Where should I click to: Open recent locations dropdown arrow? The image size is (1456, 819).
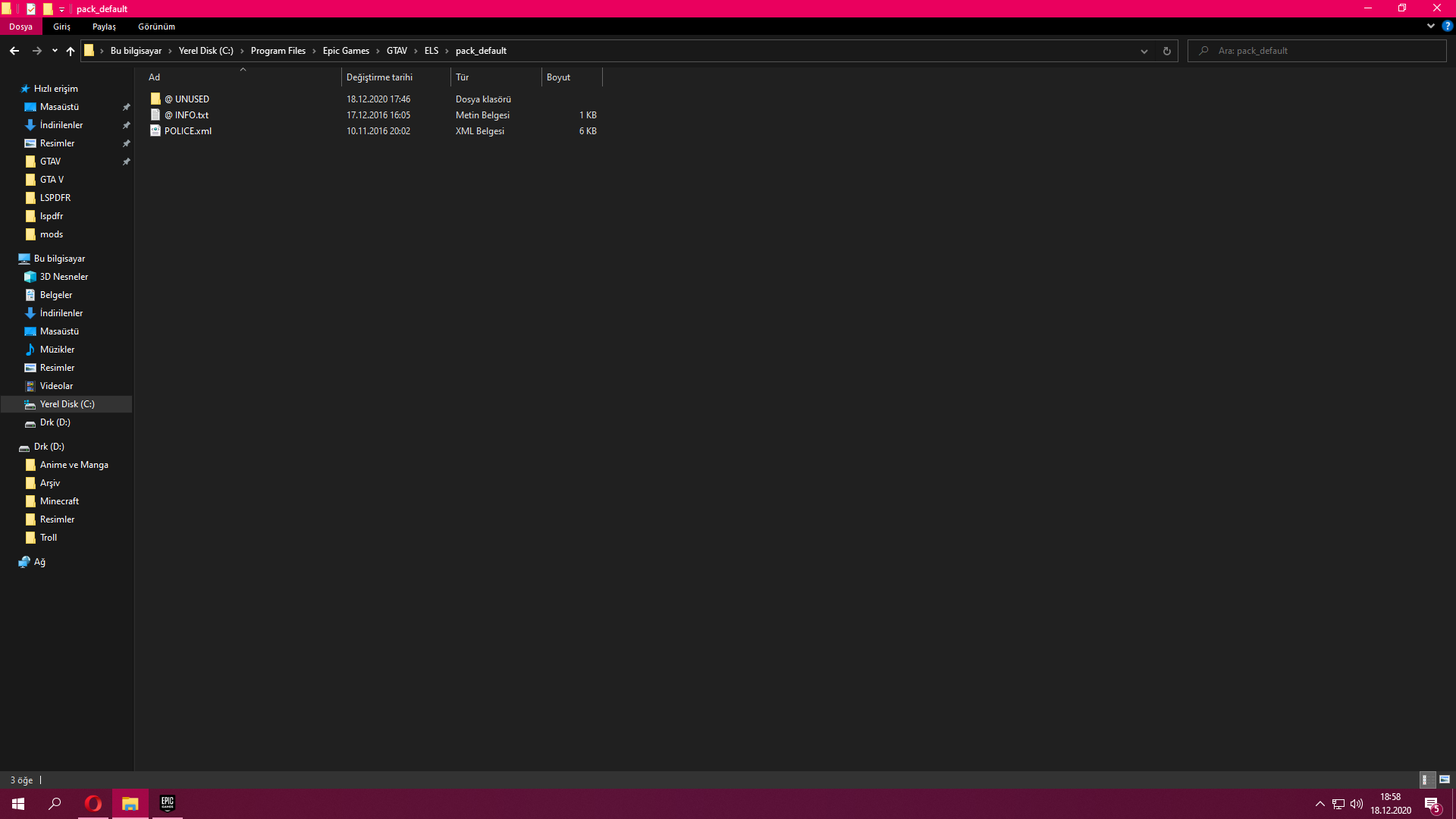click(55, 51)
